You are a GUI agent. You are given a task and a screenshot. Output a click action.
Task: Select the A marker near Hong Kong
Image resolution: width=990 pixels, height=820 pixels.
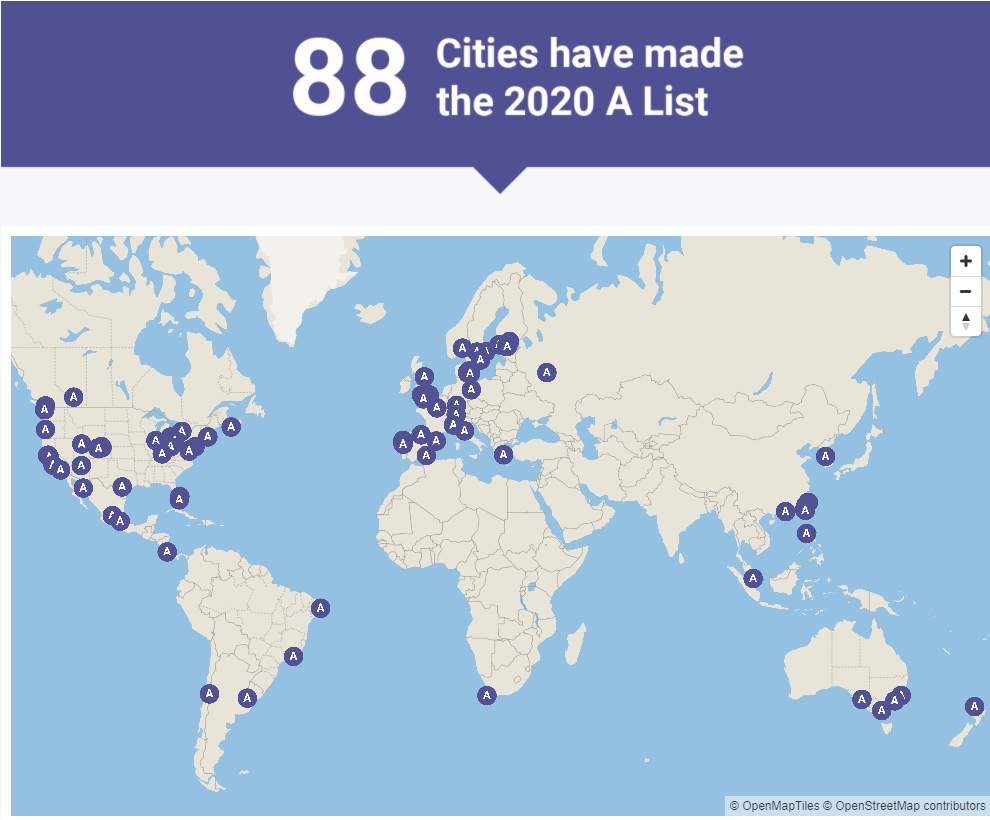(x=785, y=511)
